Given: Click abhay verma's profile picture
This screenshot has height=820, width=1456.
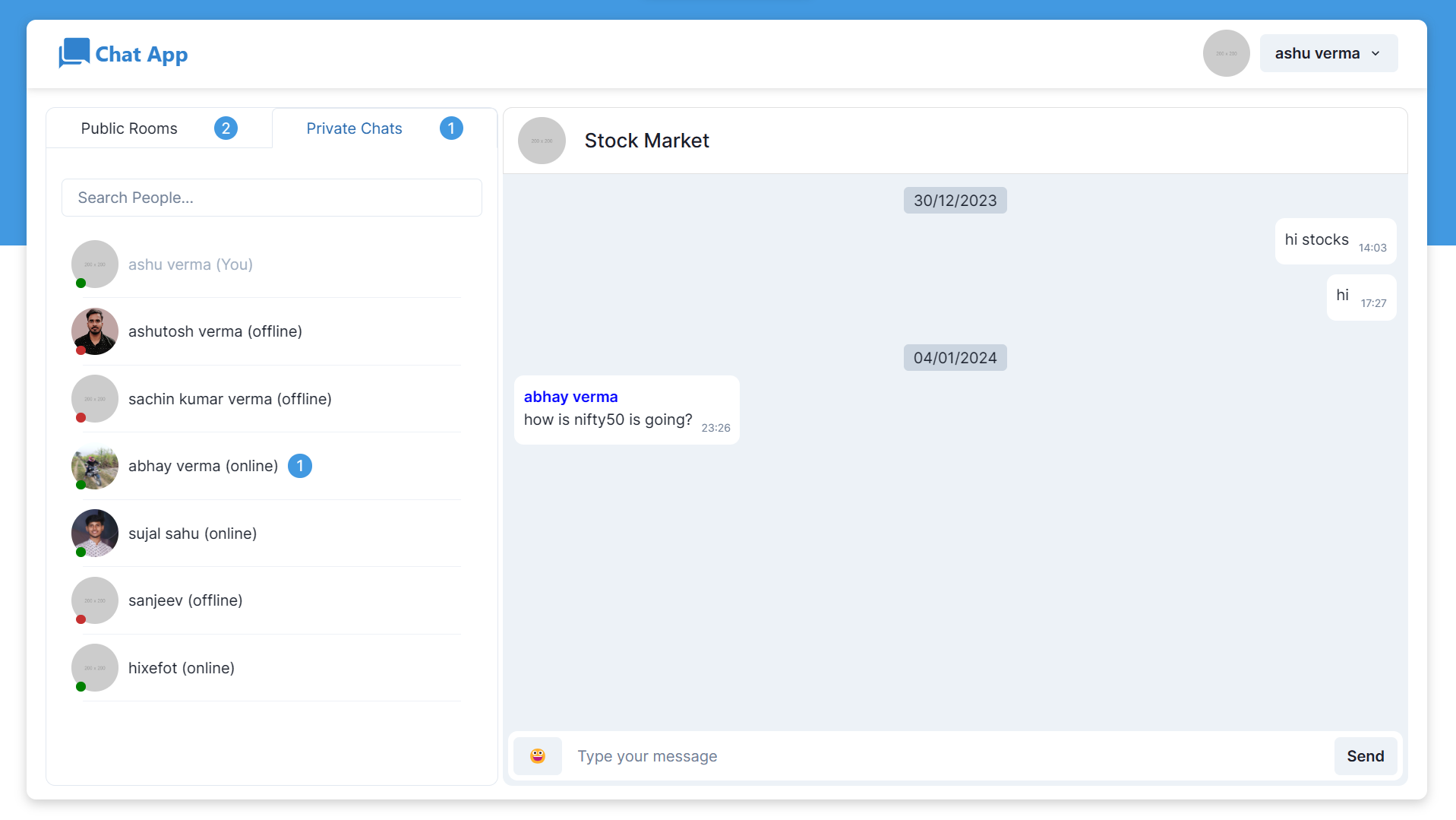Looking at the screenshot, I should [x=95, y=466].
